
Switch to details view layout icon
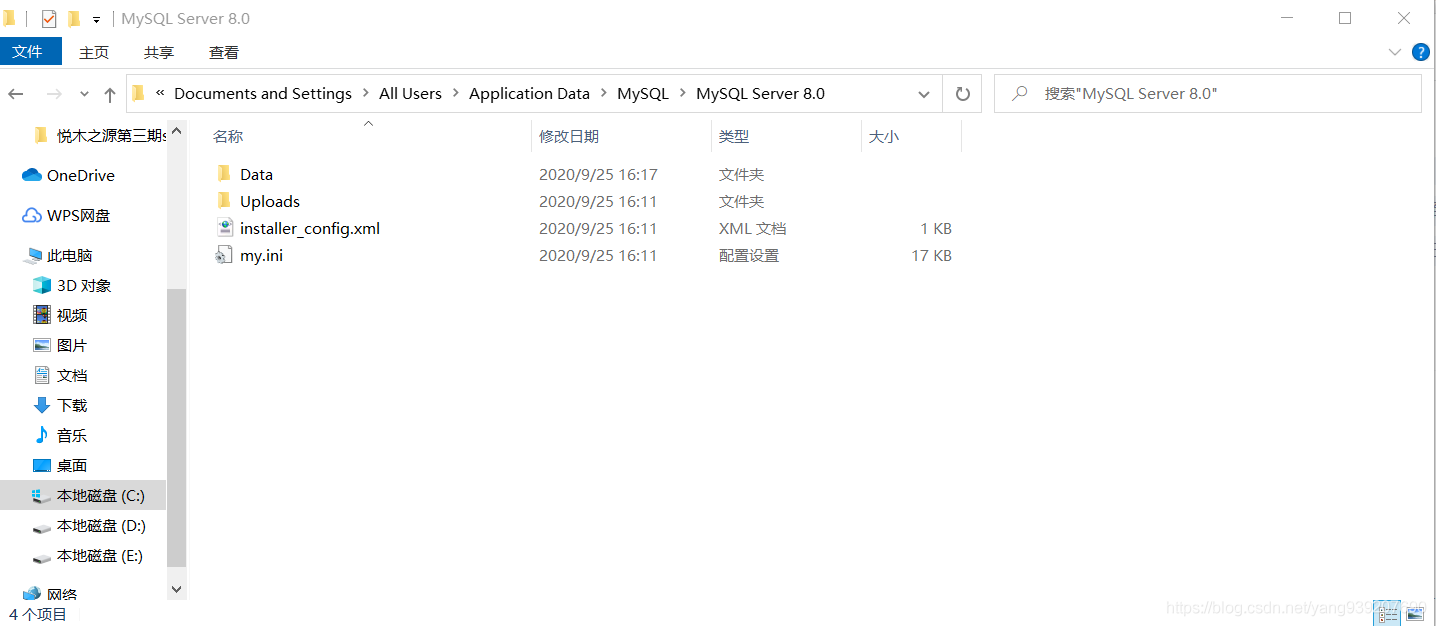click(1387, 612)
